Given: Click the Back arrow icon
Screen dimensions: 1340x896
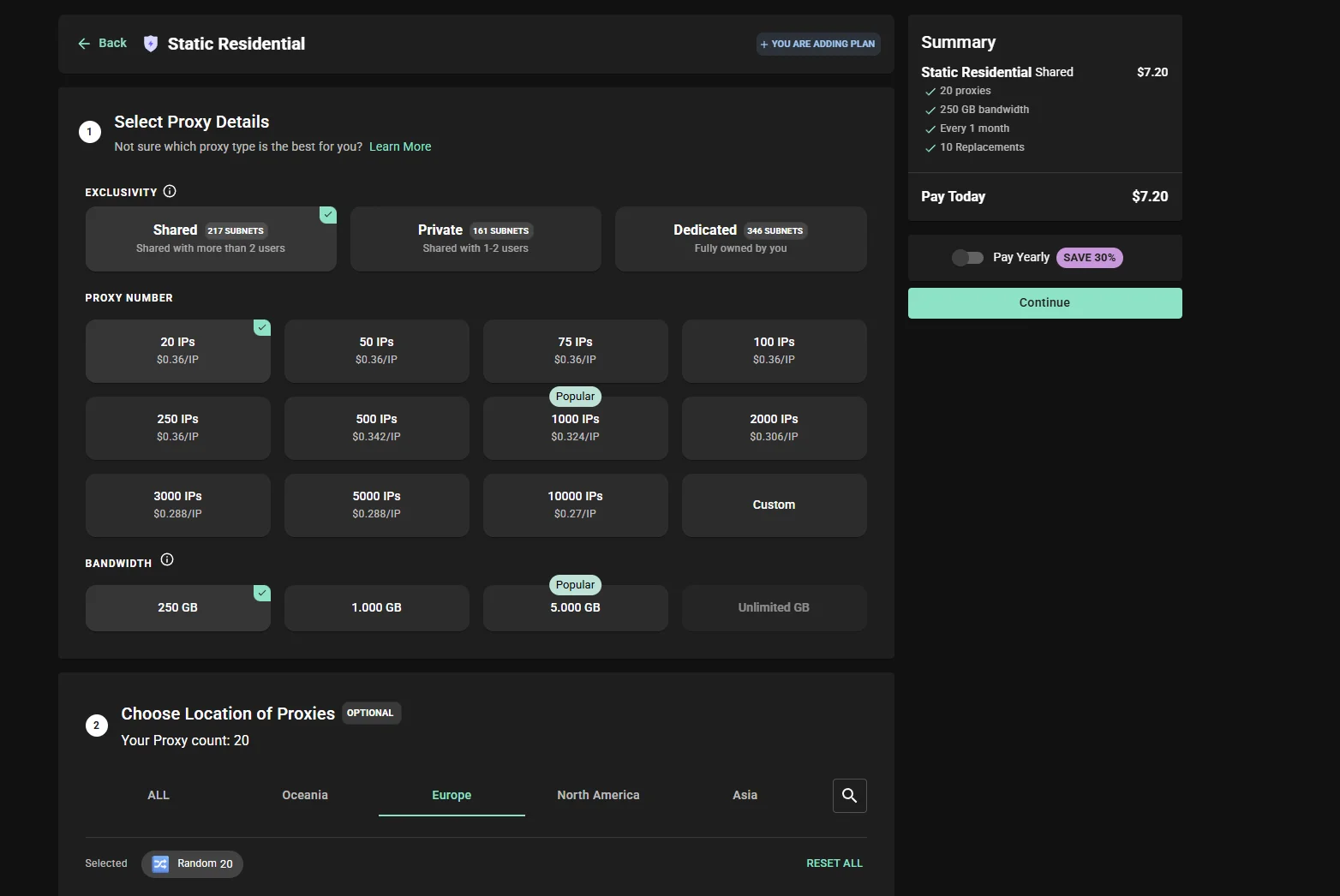Looking at the screenshot, I should click(x=84, y=44).
